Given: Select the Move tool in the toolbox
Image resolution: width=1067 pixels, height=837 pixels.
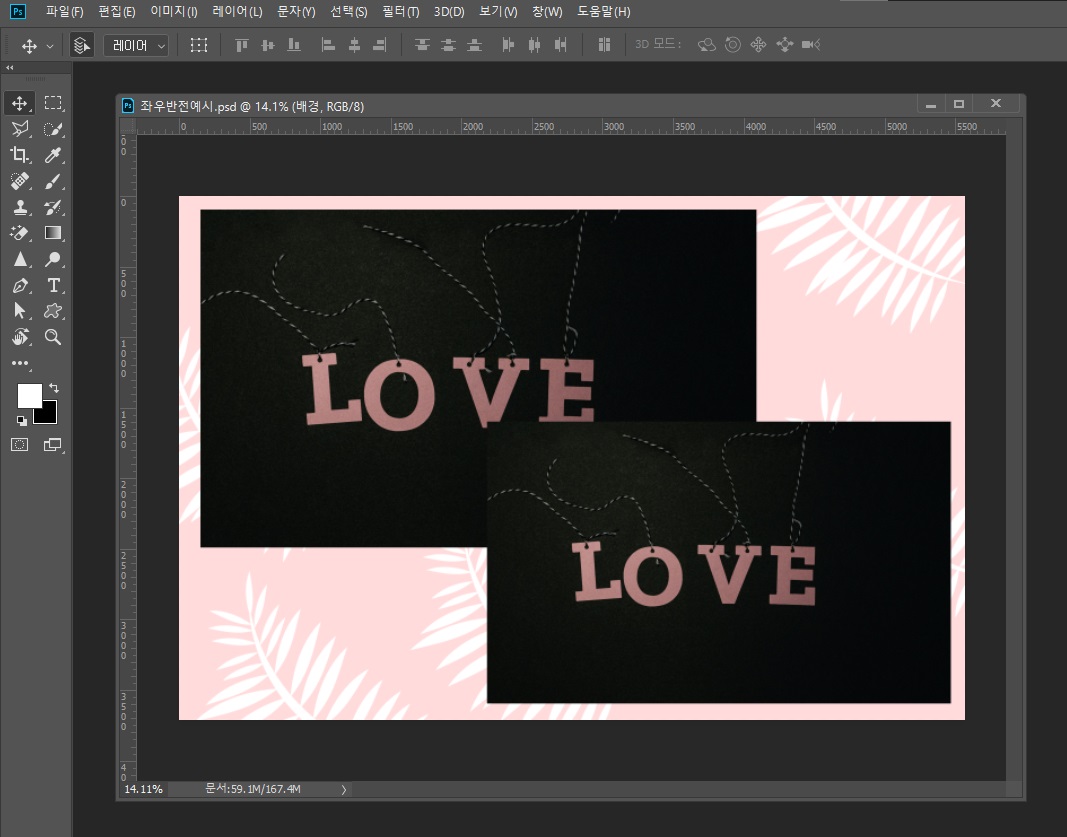Looking at the screenshot, I should [20, 103].
